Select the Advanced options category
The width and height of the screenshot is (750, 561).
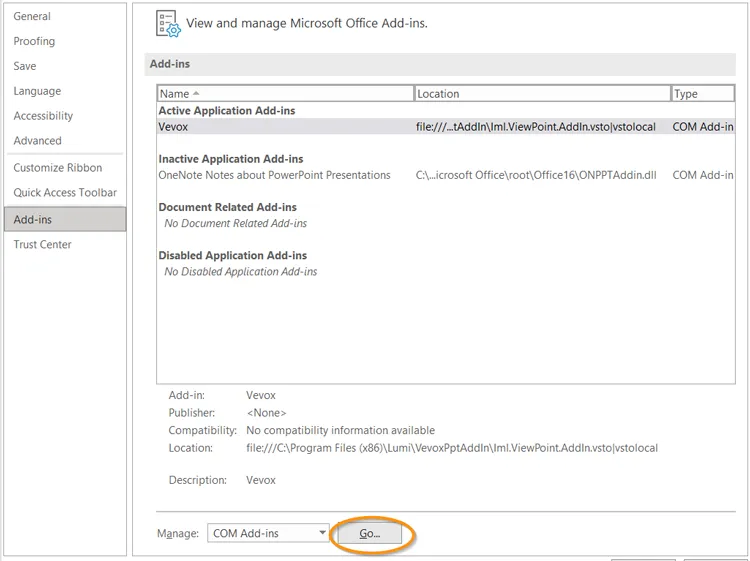[37, 141]
